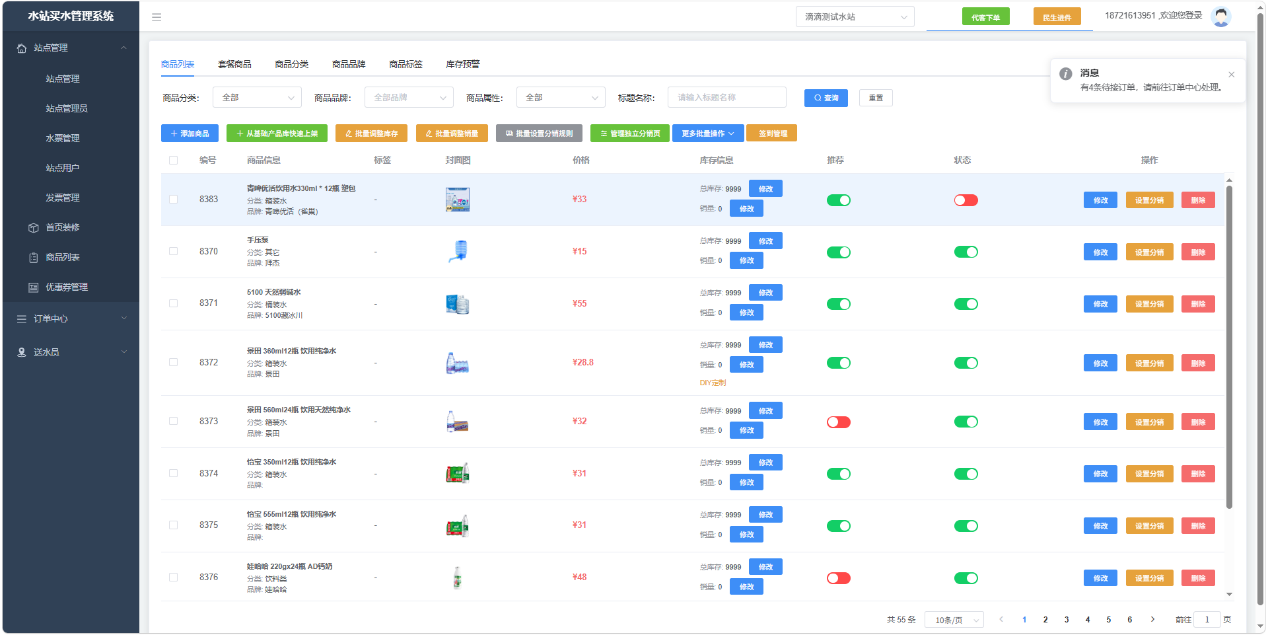The height and width of the screenshot is (635, 1268).
Task: Click 从基础产品库快速上架 green button
Action: pos(277,133)
